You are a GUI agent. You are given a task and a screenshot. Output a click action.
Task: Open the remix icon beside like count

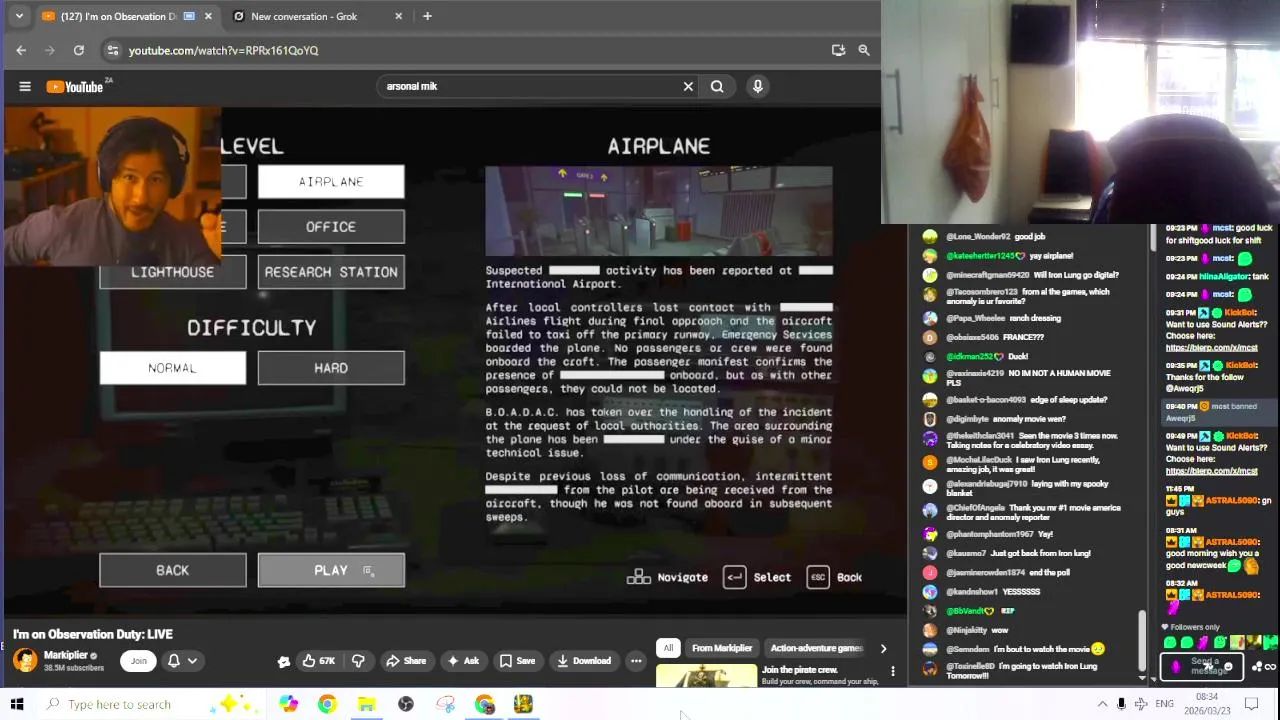[x=284, y=661]
